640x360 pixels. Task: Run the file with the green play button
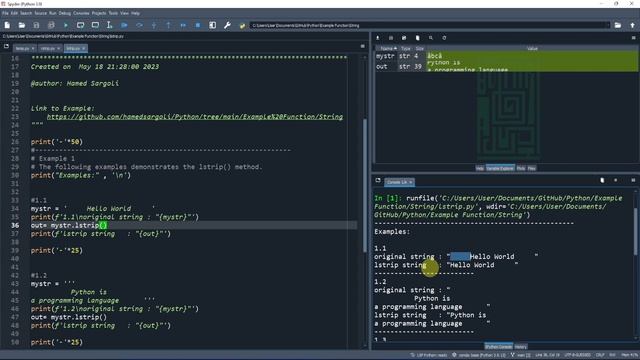(66, 25)
